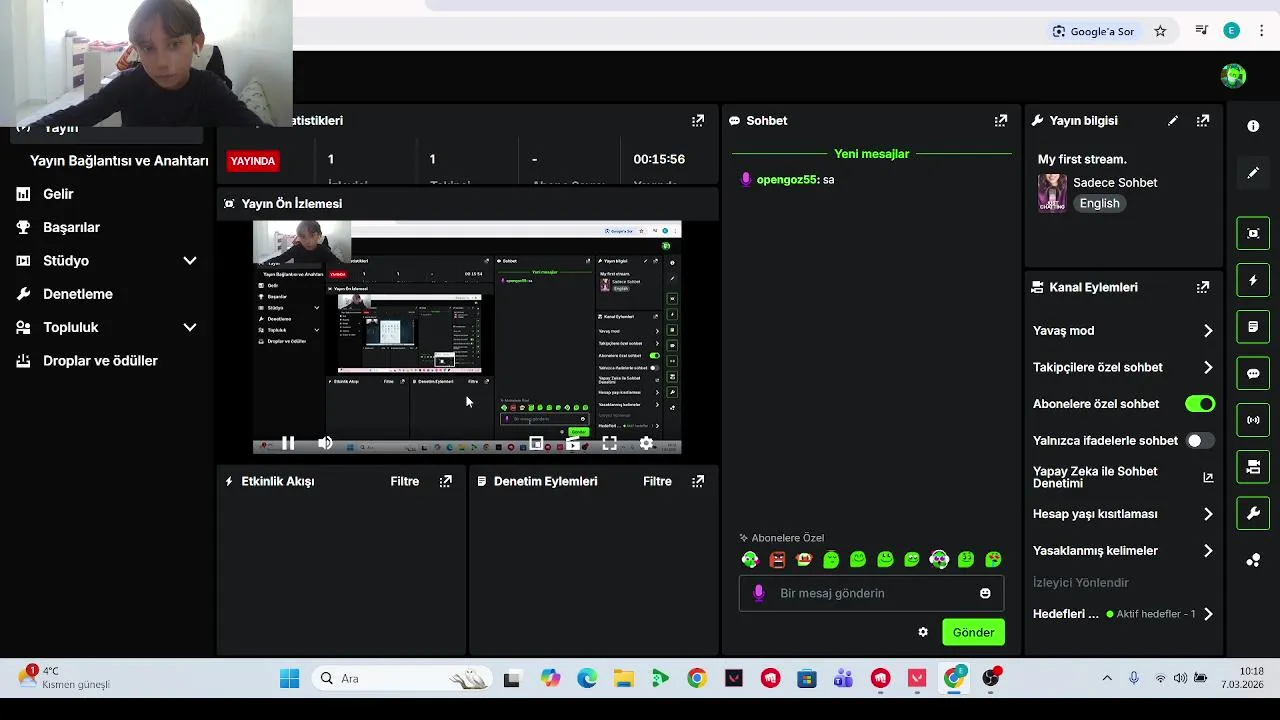Image resolution: width=1280 pixels, height=720 pixels.
Task: Pop out the Etkinlik Akışı panel
Action: [x=446, y=481]
